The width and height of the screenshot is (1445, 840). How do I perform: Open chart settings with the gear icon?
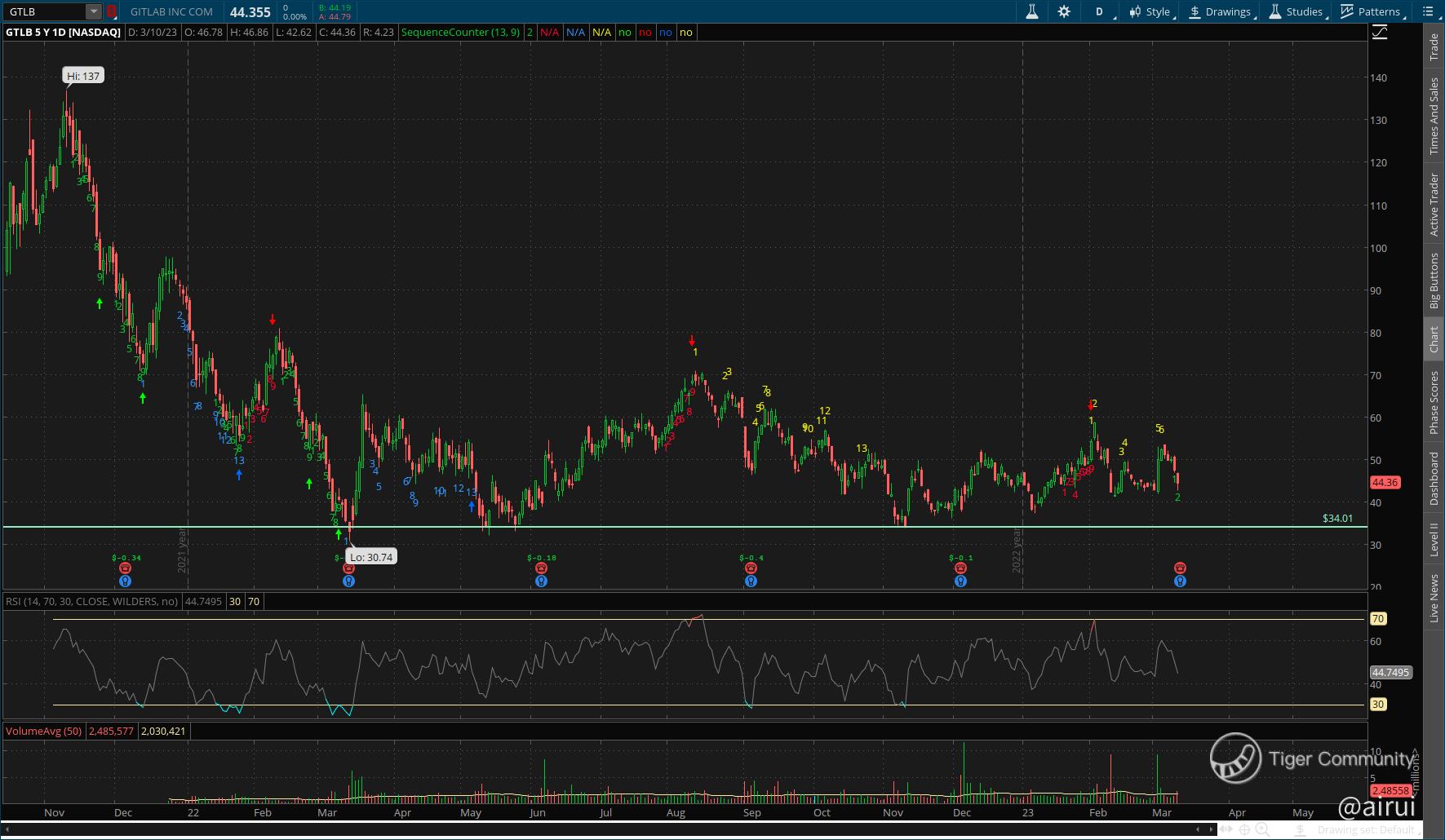click(1064, 11)
